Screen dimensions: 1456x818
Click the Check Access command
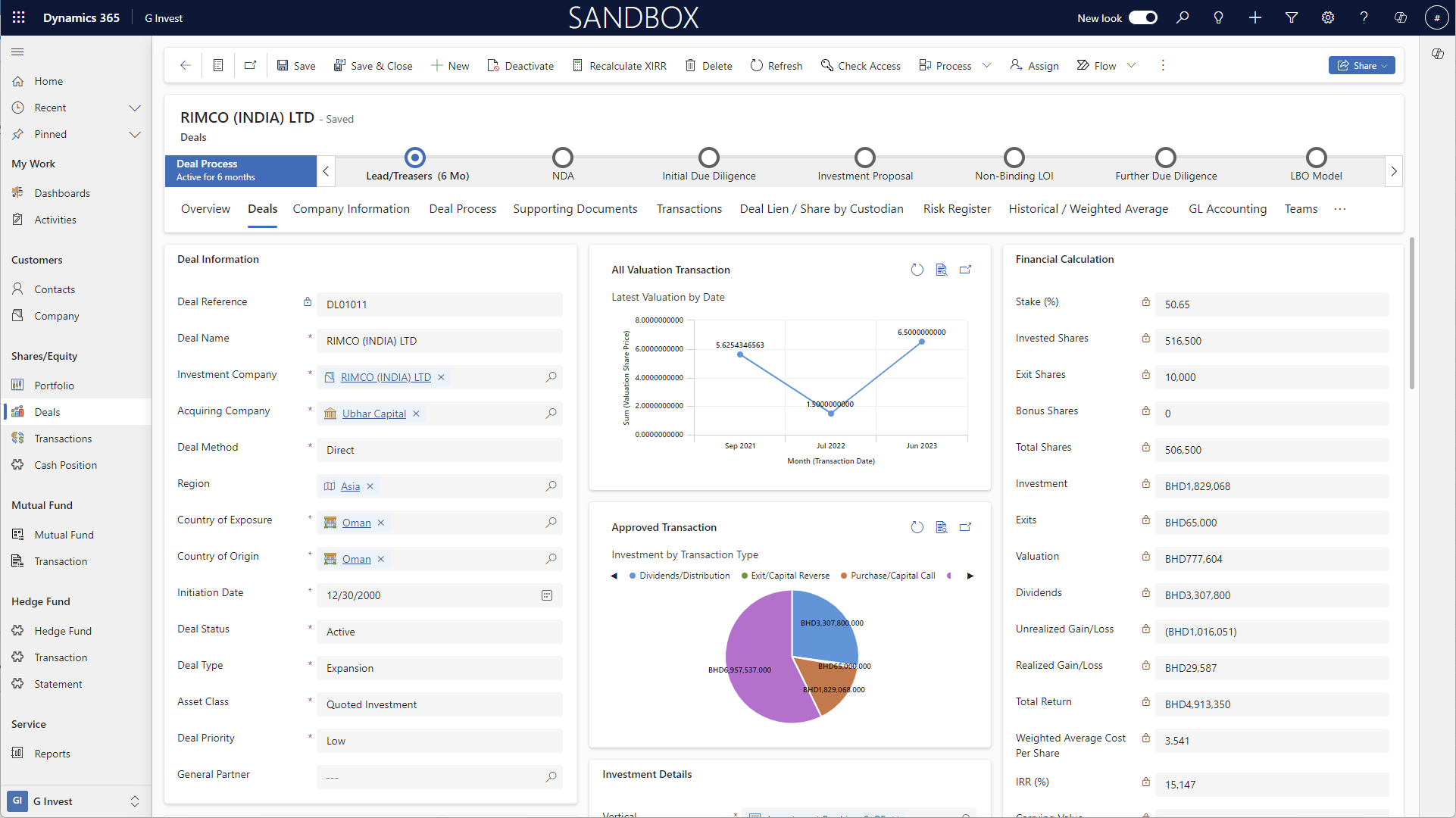pos(861,66)
